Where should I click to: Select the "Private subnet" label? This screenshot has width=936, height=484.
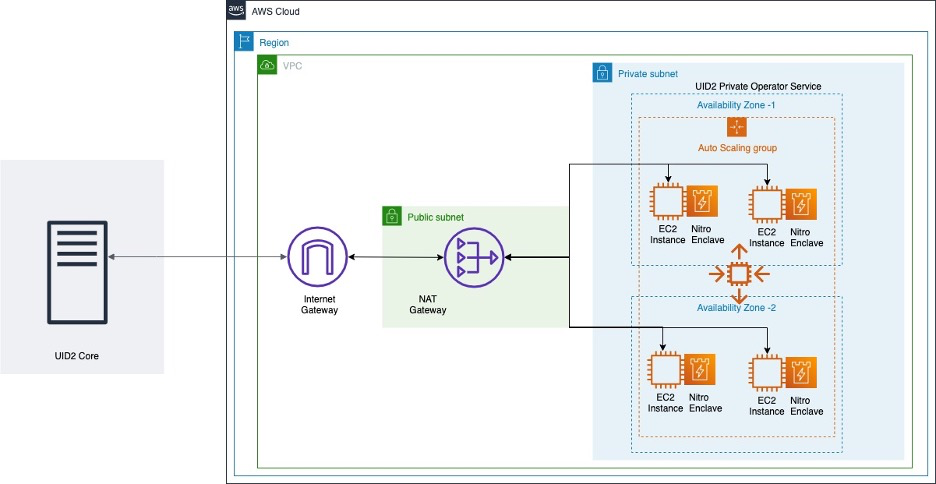click(x=648, y=74)
